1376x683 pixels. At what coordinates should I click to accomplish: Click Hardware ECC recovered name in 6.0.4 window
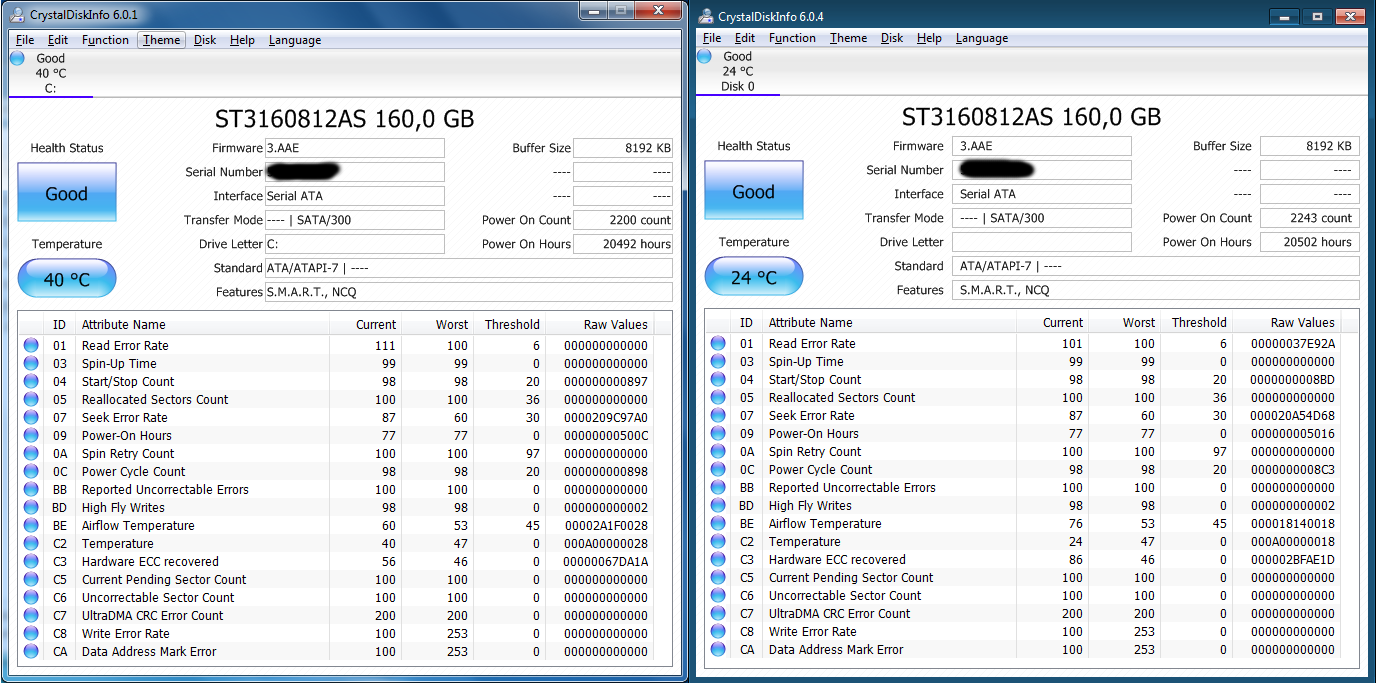pyautogui.click(x=837, y=559)
